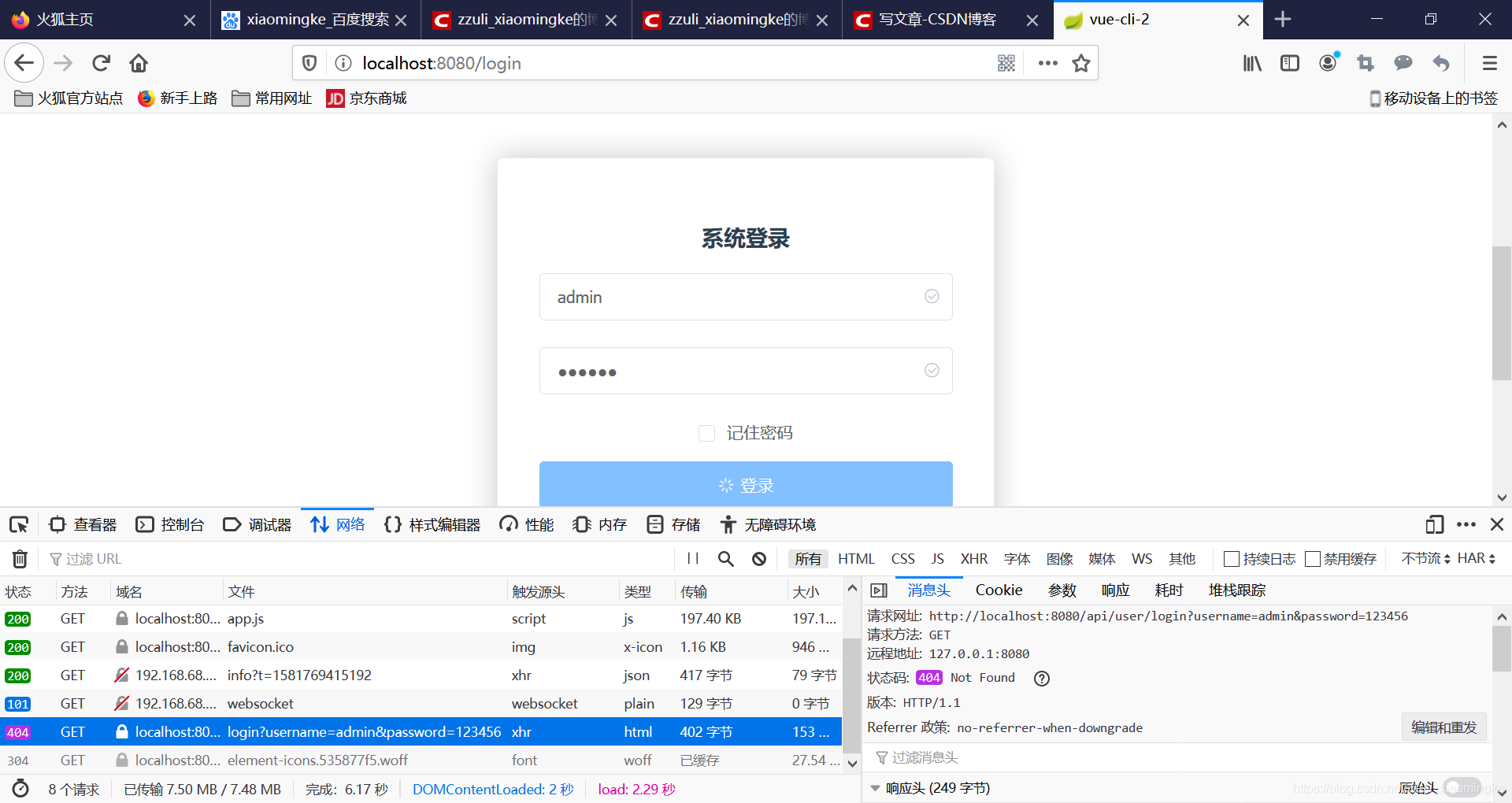Go back to the previous page
The width and height of the screenshot is (1512, 803).
(x=24, y=63)
